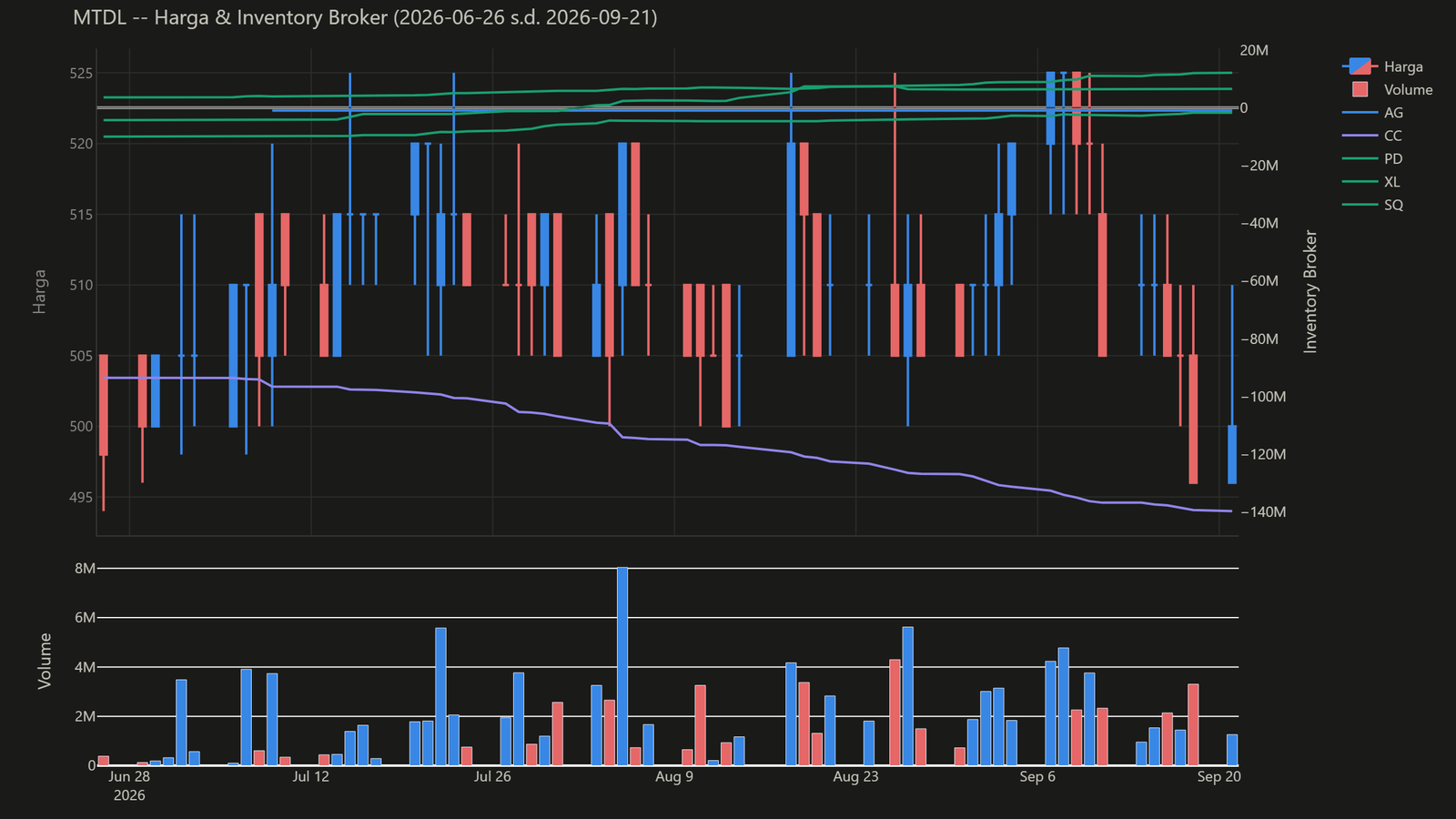
Task: Click the −80M inventory axis tick
Action: pos(1260,339)
